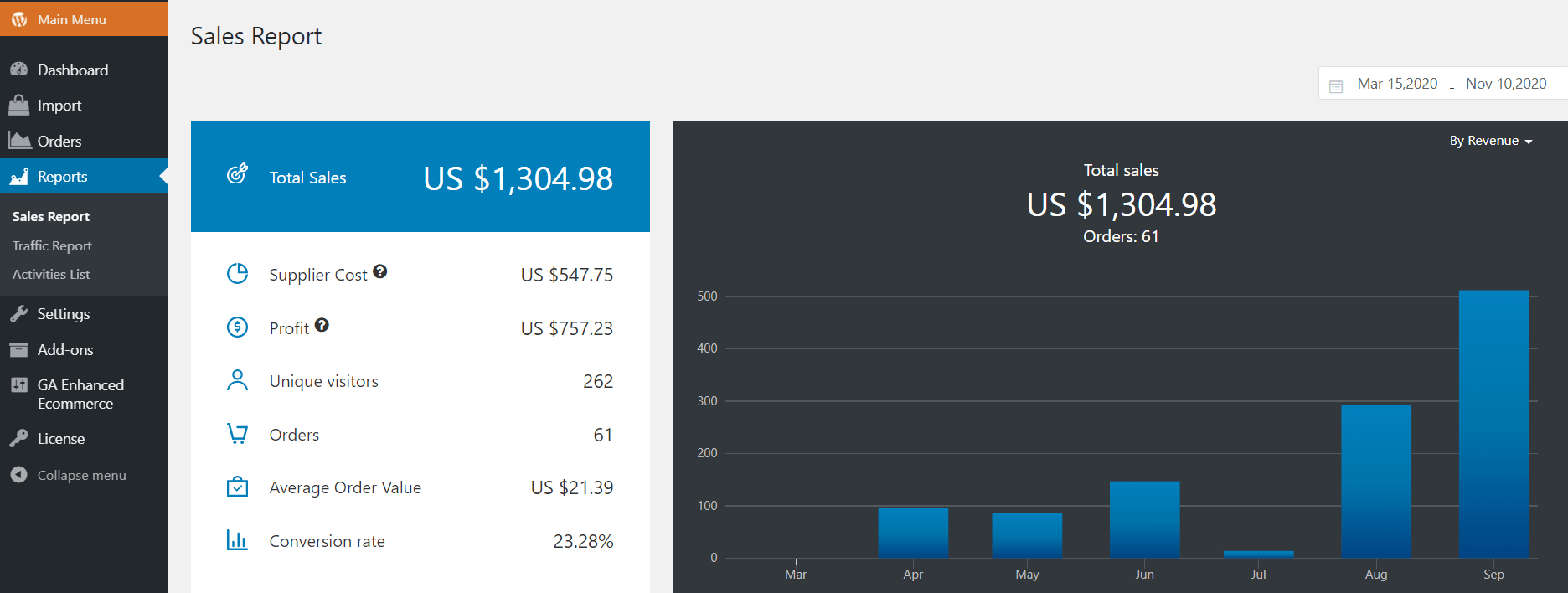This screenshot has width=1568, height=593.
Task: Click the Orders shopping cart icon
Action: 238,434
